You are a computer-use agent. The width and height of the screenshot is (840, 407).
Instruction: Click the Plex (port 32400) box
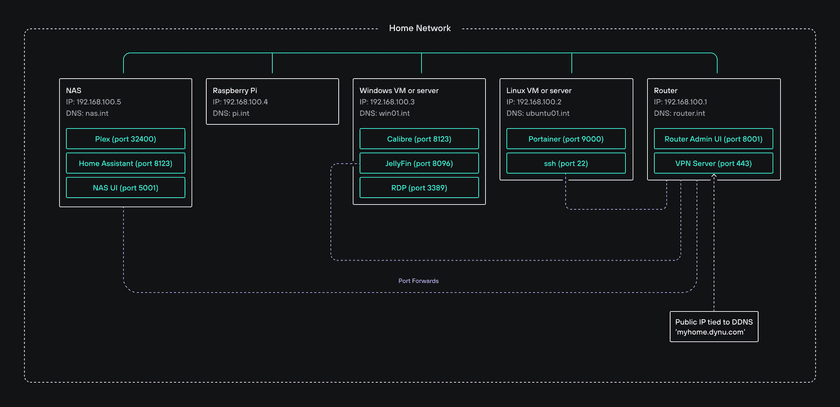click(x=125, y=139)
